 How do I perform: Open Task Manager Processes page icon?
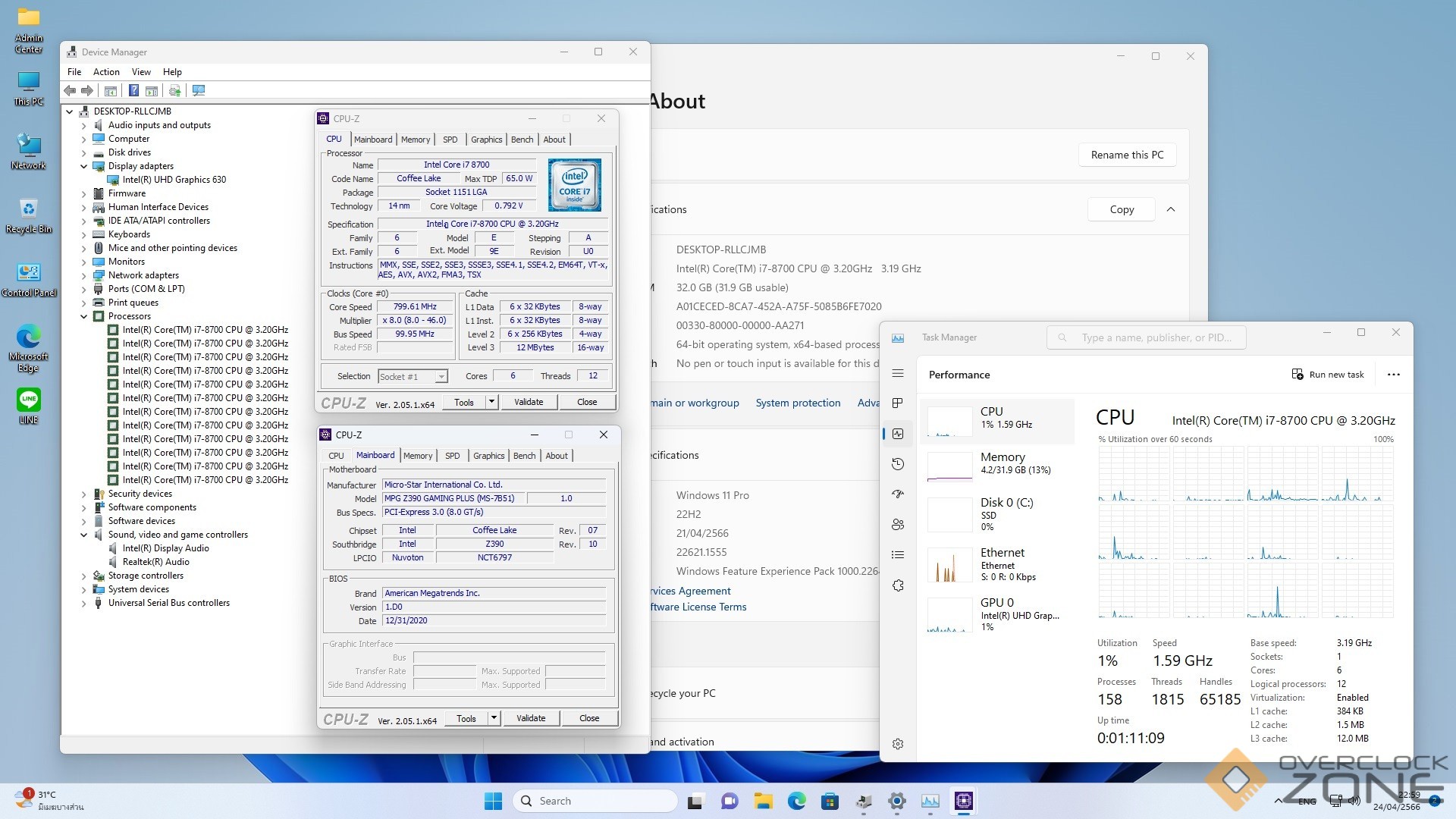[x=898, y=403]
